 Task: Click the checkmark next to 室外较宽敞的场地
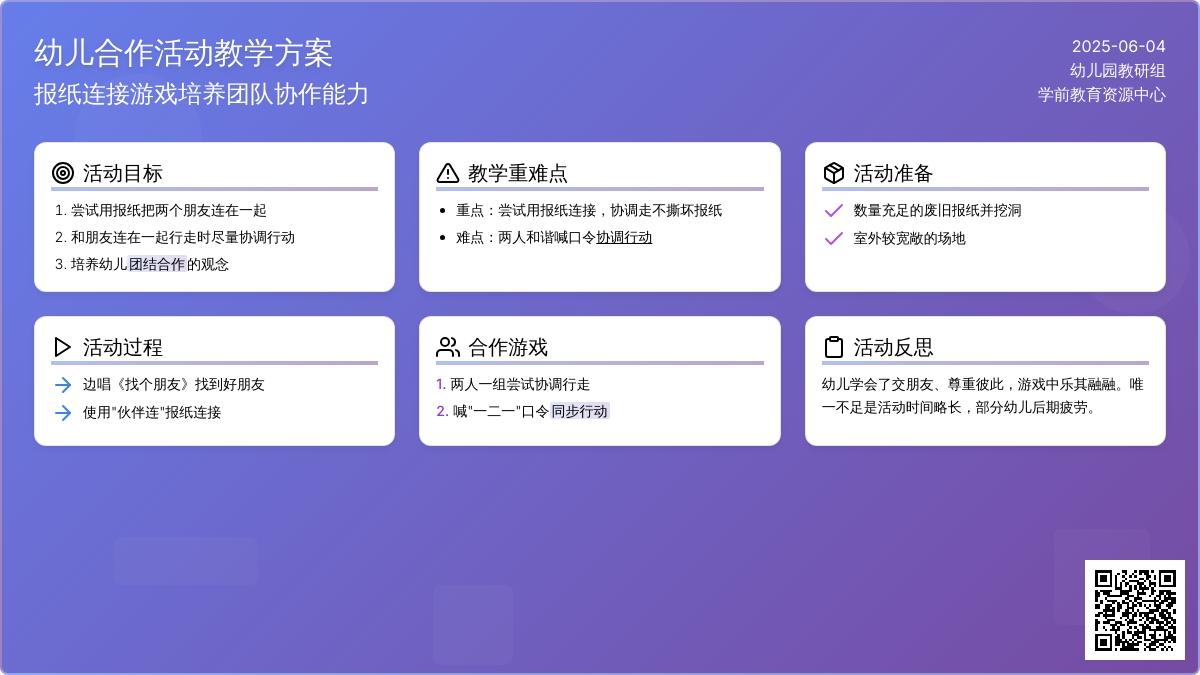point(833,239)
